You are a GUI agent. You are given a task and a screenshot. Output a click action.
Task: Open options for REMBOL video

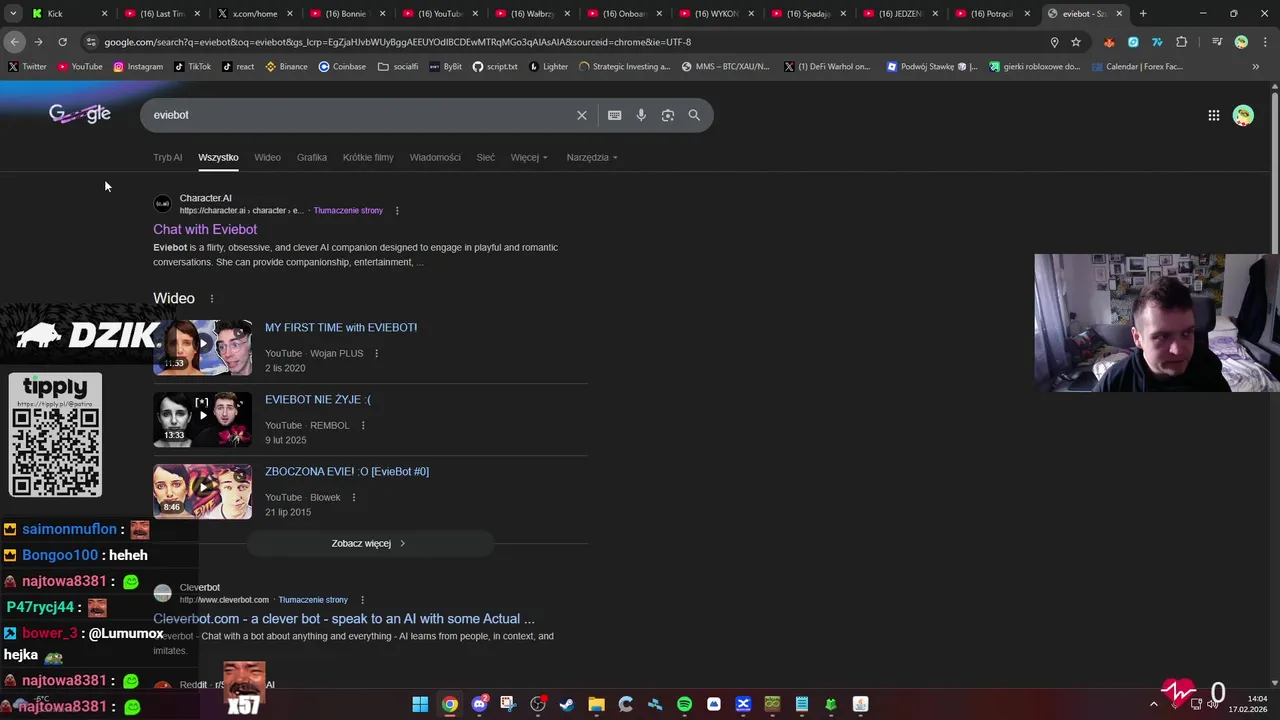(x=362, y=426)
